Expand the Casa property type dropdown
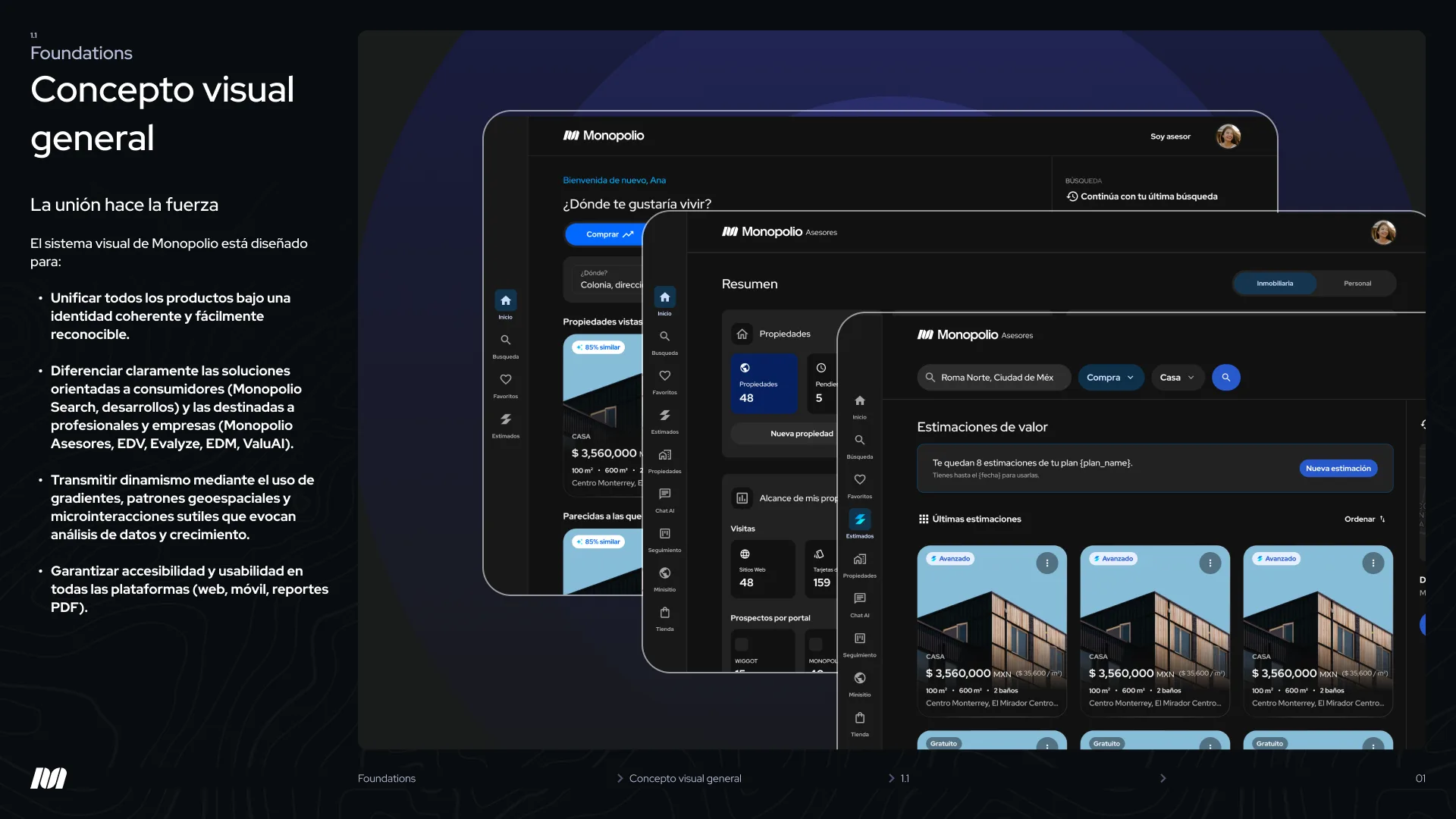1456x819 pixels. [1177, 378]
